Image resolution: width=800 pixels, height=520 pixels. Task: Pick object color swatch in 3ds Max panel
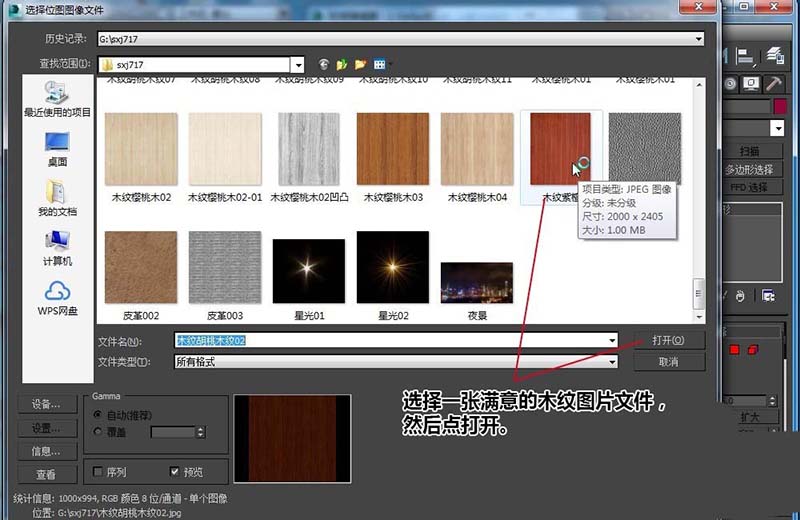(780, 107)
